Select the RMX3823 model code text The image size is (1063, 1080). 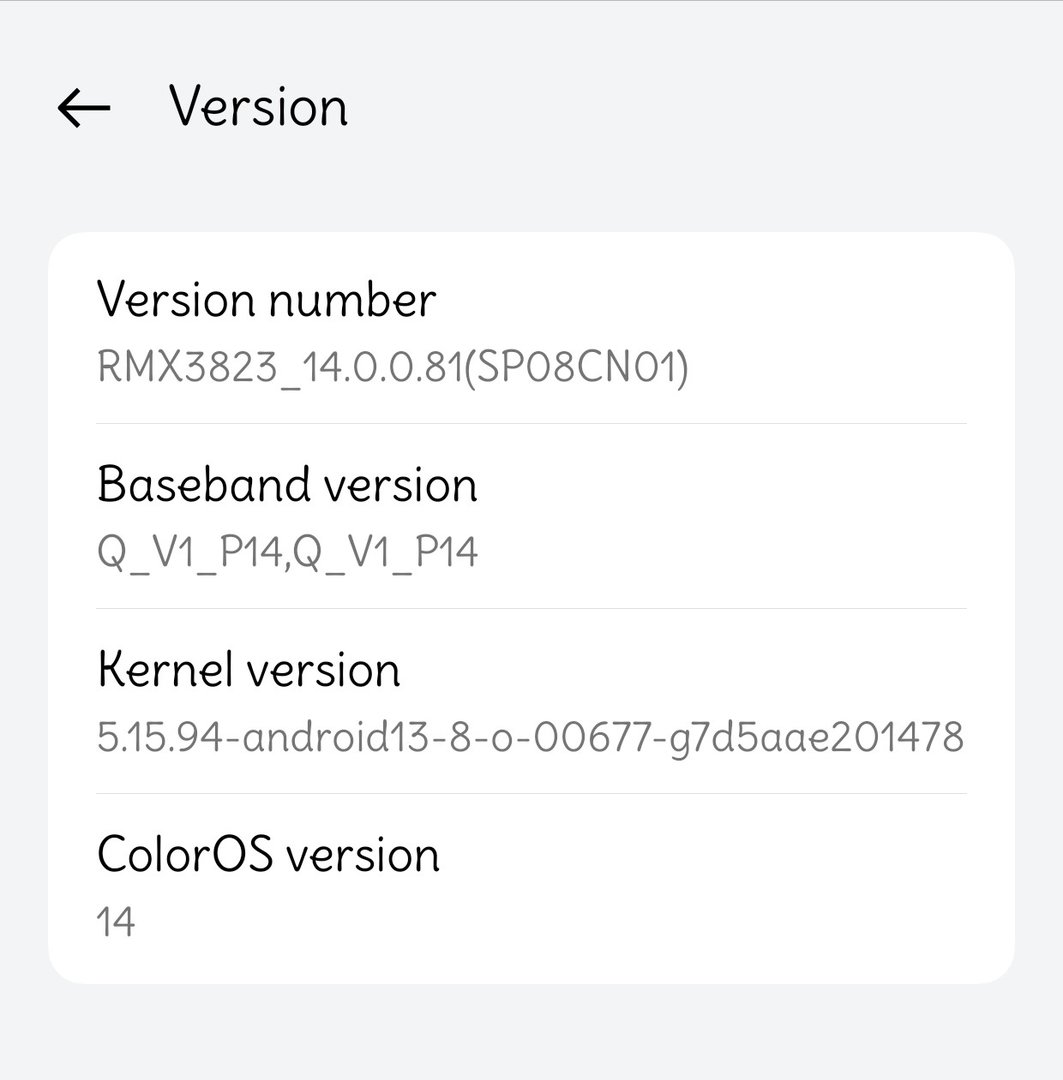pyautogui.click(x=187, y=366)
